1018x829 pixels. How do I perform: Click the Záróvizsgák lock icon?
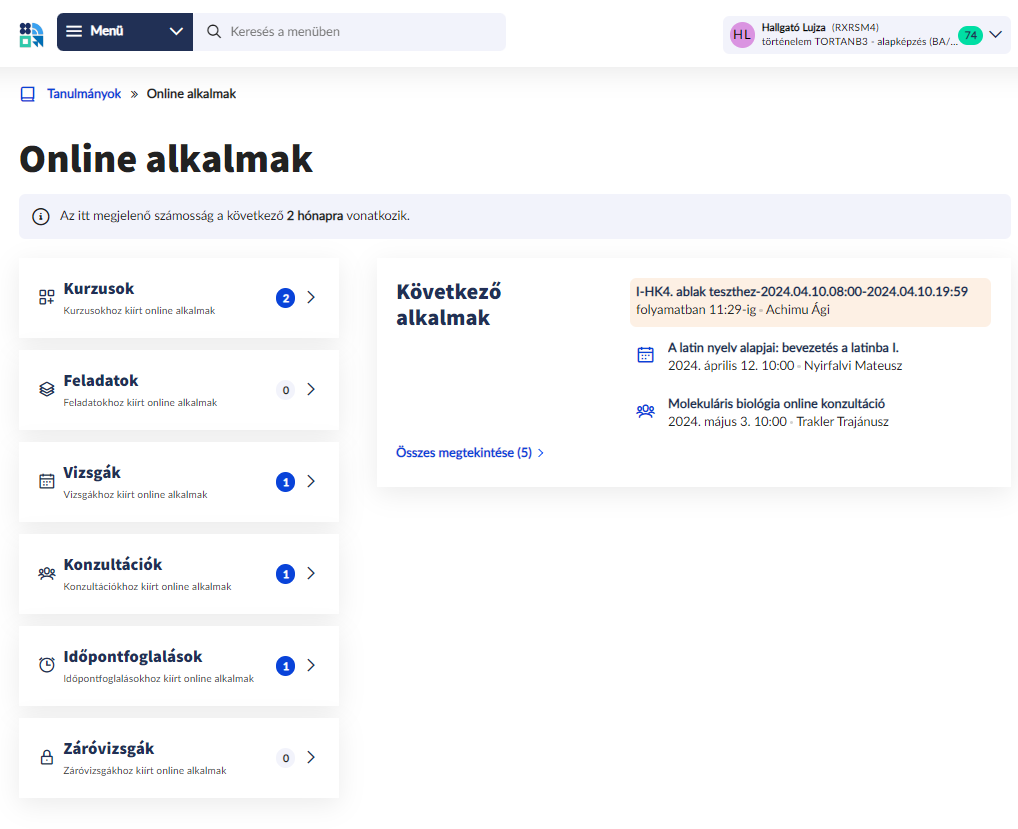click(x=46, y=757)
